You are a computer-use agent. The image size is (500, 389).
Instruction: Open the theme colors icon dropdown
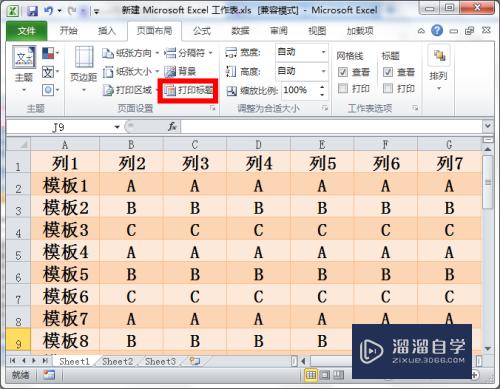pyautogui.click(x=51, y=53)
